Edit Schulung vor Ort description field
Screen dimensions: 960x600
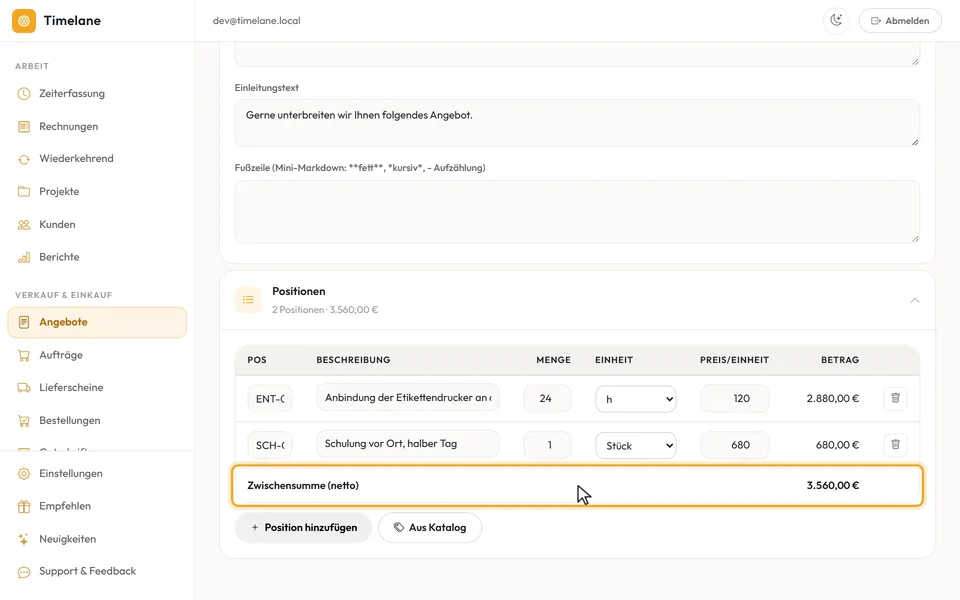[x=408, y=444]
